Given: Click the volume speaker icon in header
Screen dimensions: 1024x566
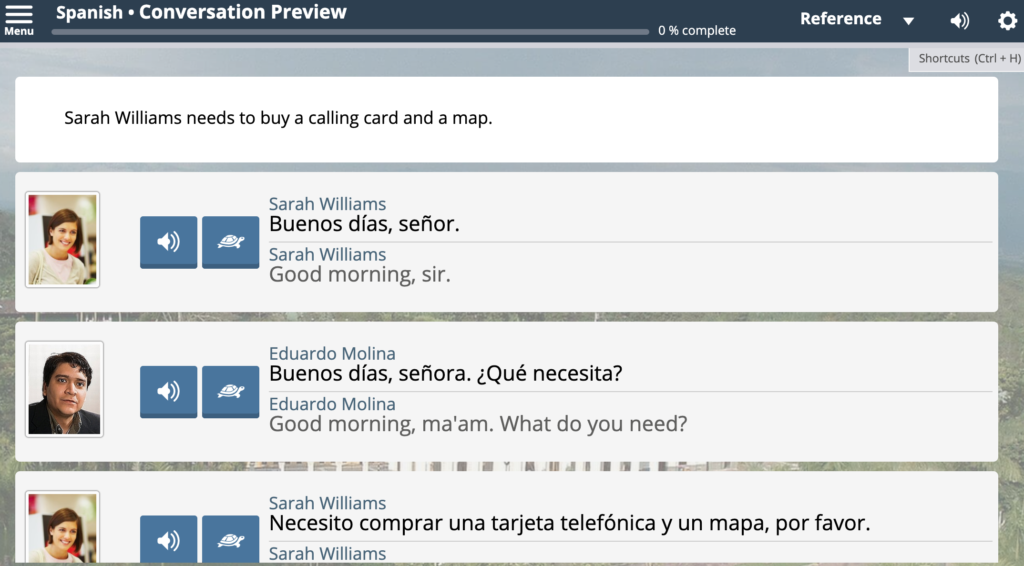Looking at the screenshot, I should coord(959,21).
